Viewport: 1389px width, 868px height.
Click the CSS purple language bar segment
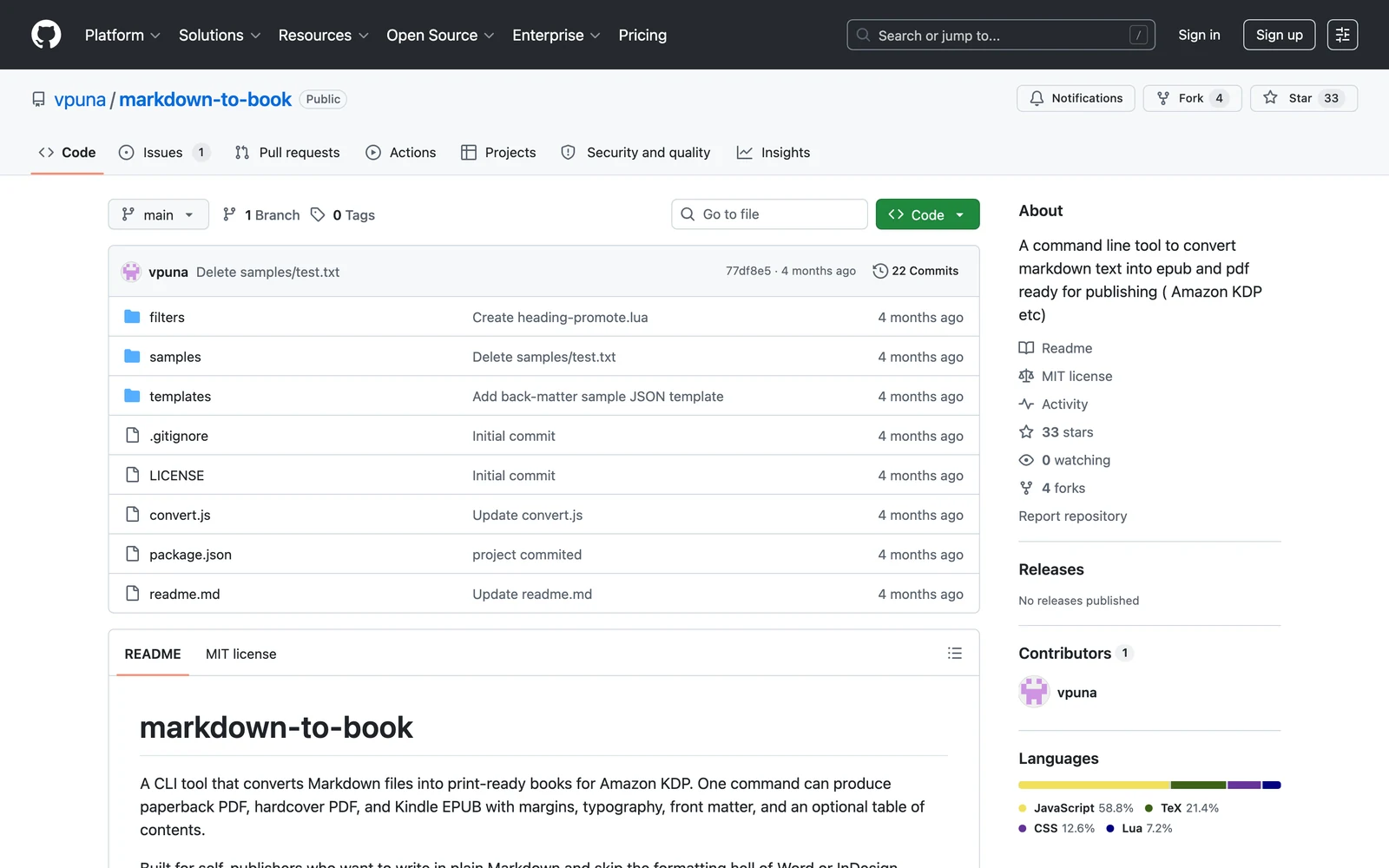[1244, 785]
